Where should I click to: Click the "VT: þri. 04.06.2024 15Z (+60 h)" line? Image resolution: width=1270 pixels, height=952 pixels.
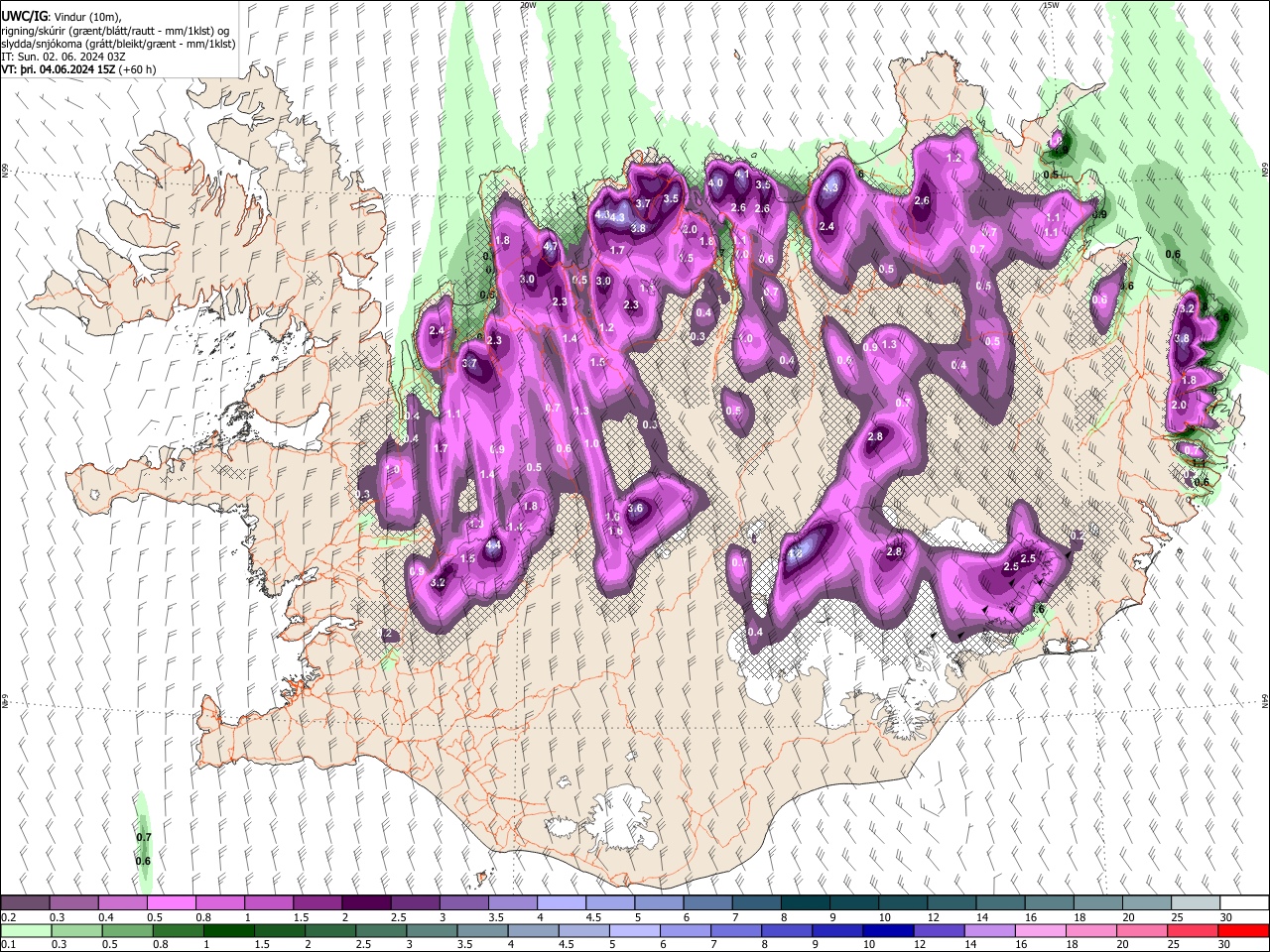[x=78, y=70]
